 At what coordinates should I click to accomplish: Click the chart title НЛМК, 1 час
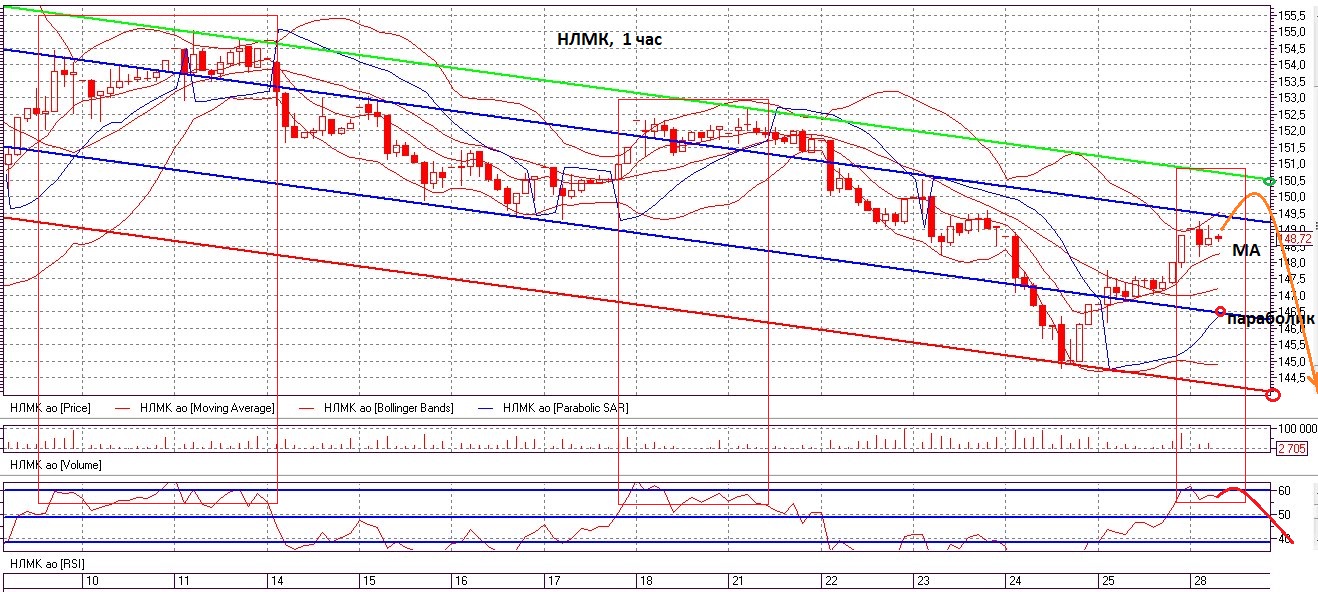coord(609,40)
